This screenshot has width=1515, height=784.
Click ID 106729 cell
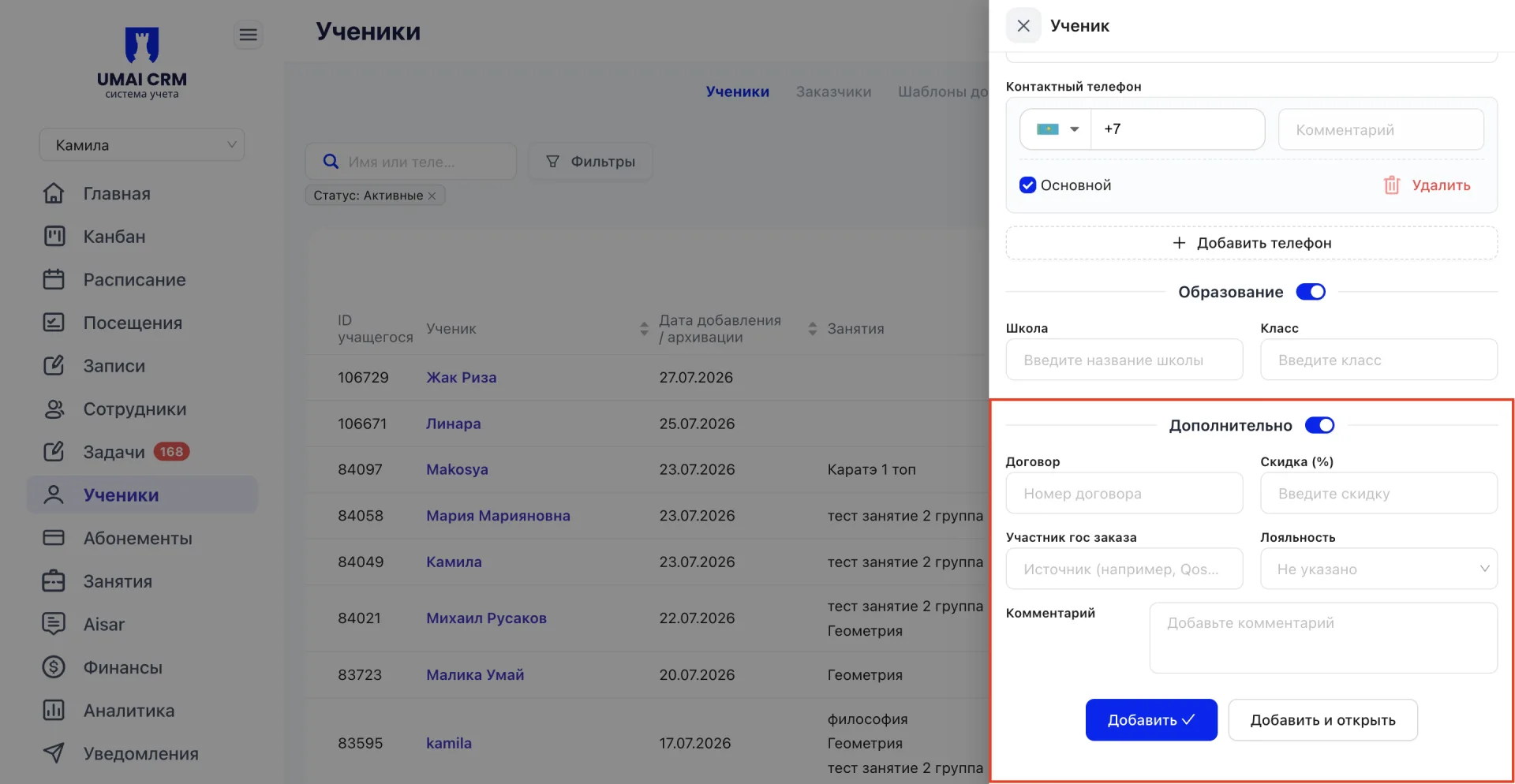point(363,378)
